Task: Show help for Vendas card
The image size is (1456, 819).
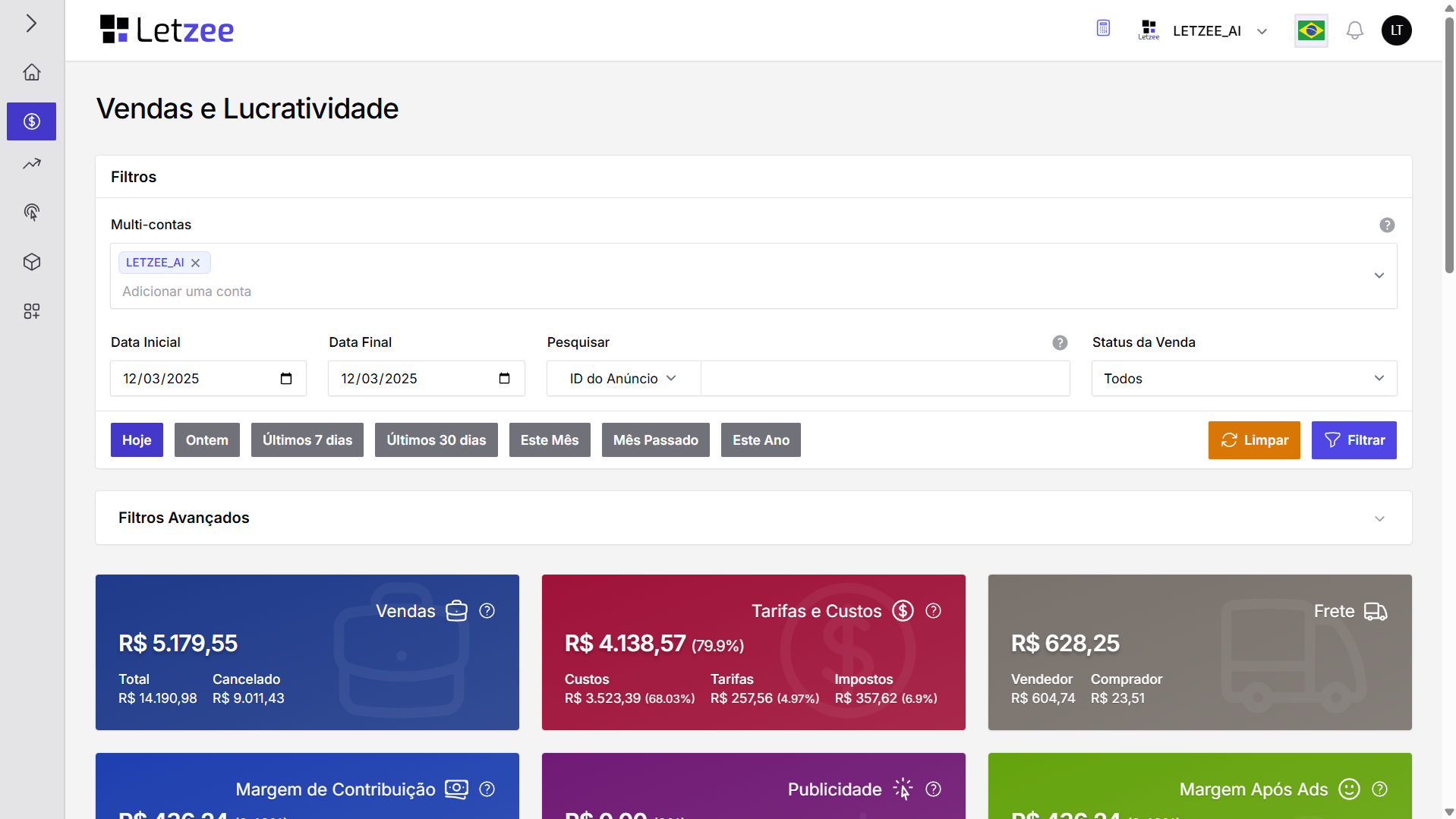Action: (x=487, y=611)
